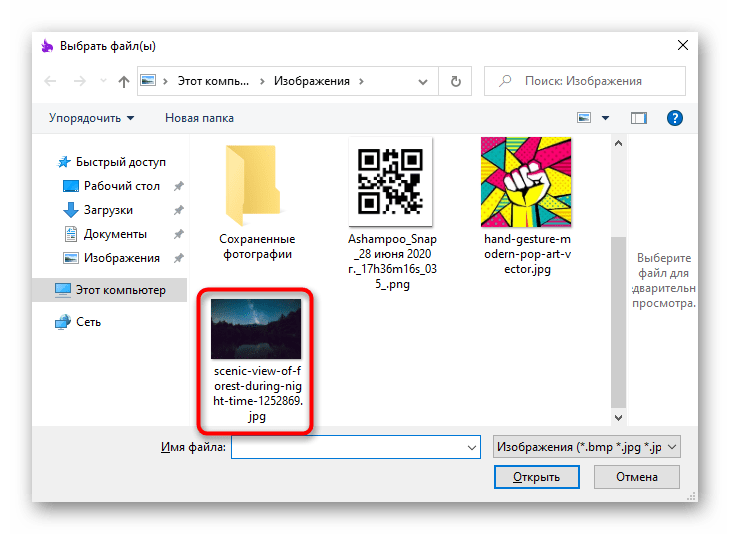This screenshot has height=534, width=730.
Task: Go up one folder level
Action: pyautogui.click(x=124, y=82)
